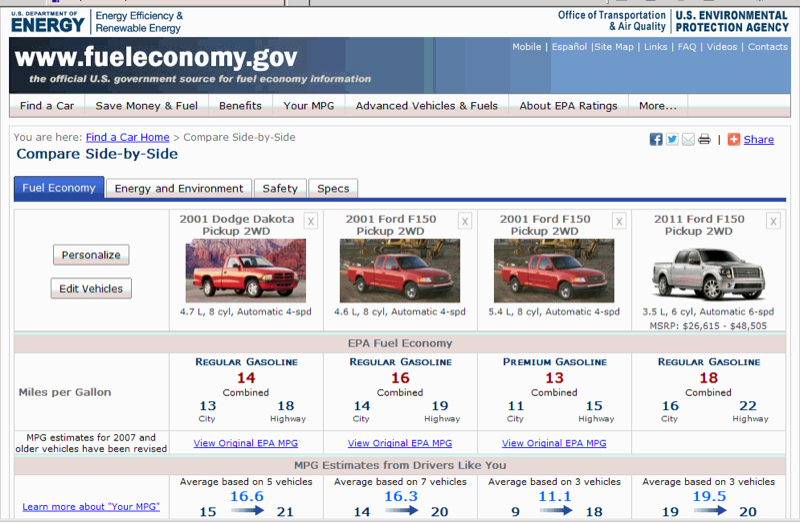Viewport: 800px width, 523px height.
Task: View Original EPA MPG for 16 MPG F150
Action: [x=400, y=443]
